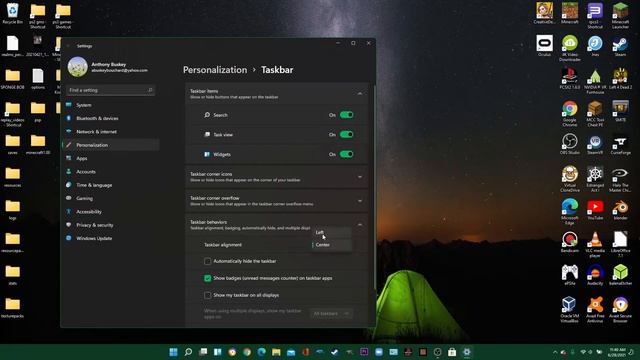Select the LibreOffice desktop icon
The width and height of the screenshot is (640, 360).
point(620,244)
